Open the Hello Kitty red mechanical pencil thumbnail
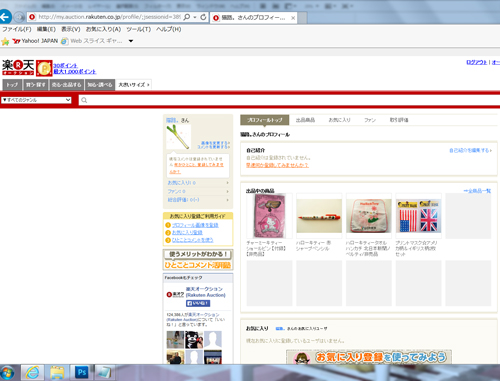The image size is (500, 381). [319, 216]
